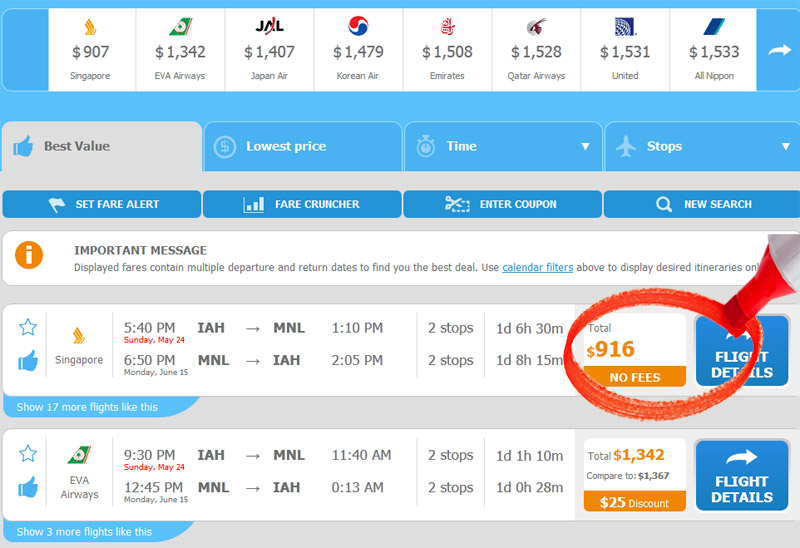Favorite the EVA Airways flight with star
Viewport: 800px width, 548px height.
click(x=28, y=453)
